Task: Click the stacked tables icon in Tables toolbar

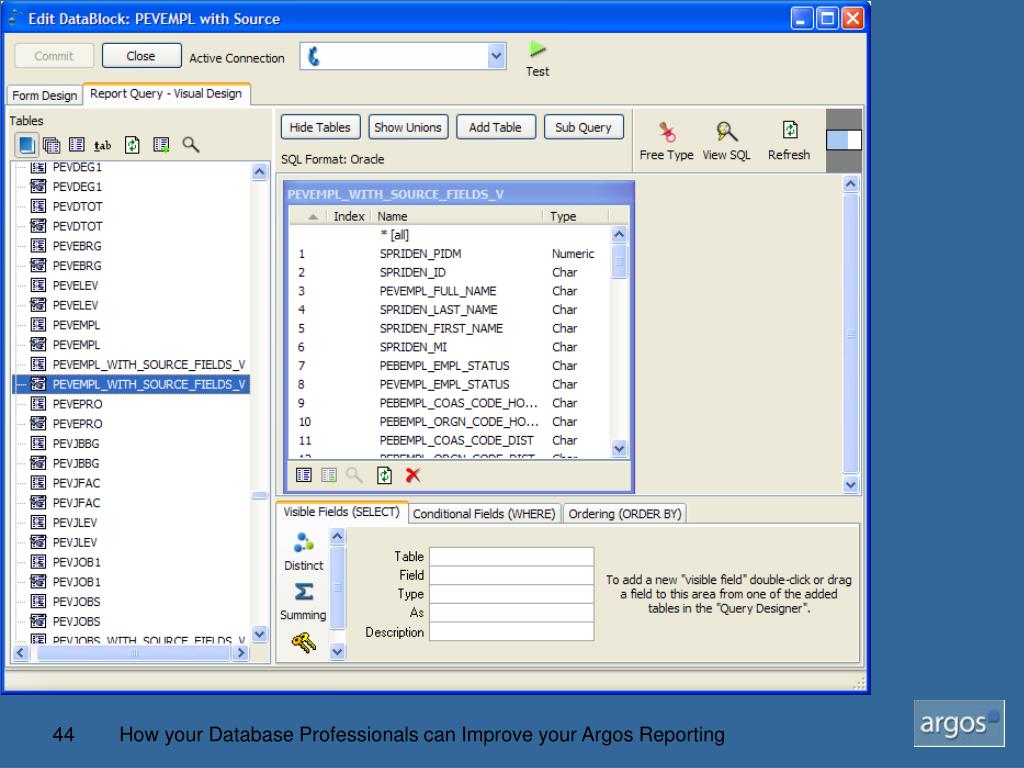Action: click(51, 145)
